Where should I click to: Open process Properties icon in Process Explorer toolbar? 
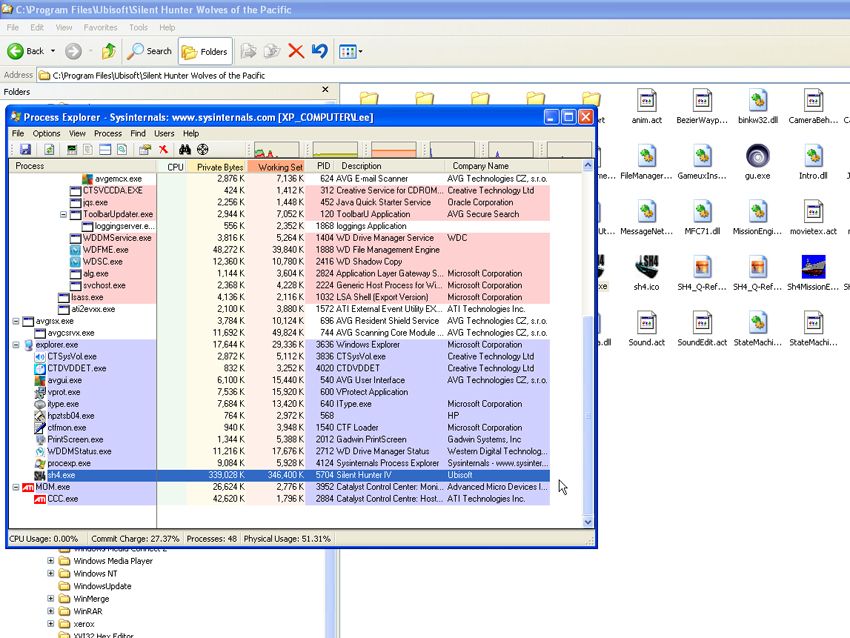coord(145,150)
